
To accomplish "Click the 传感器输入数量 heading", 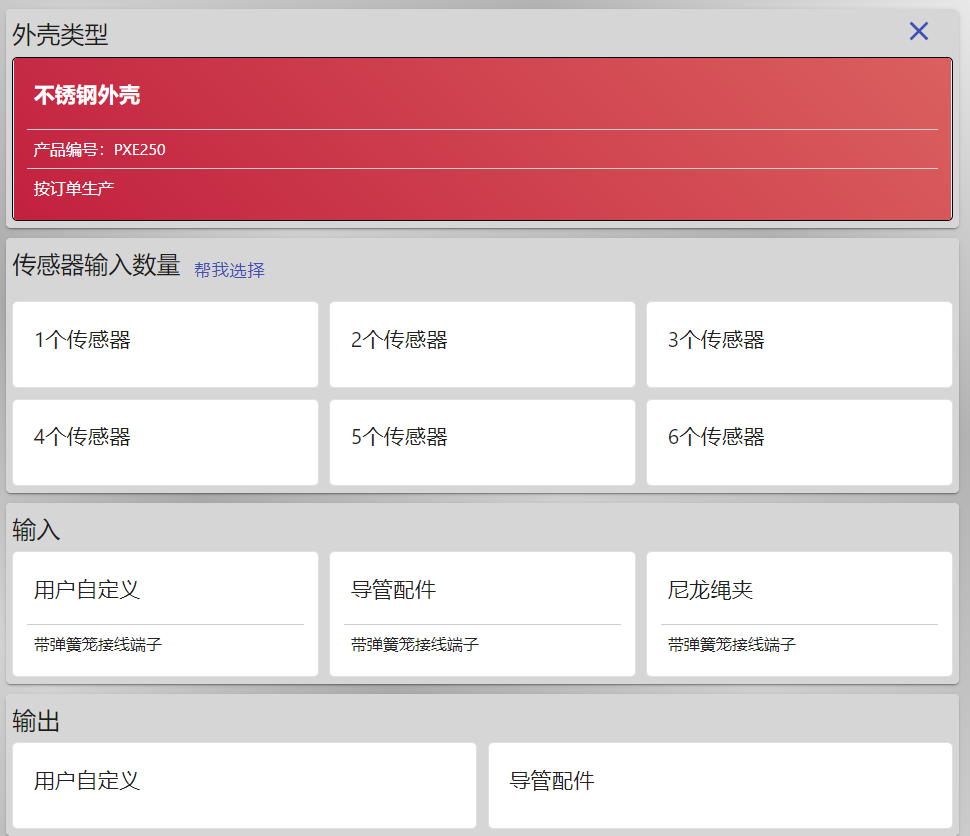I will point(97,265).
